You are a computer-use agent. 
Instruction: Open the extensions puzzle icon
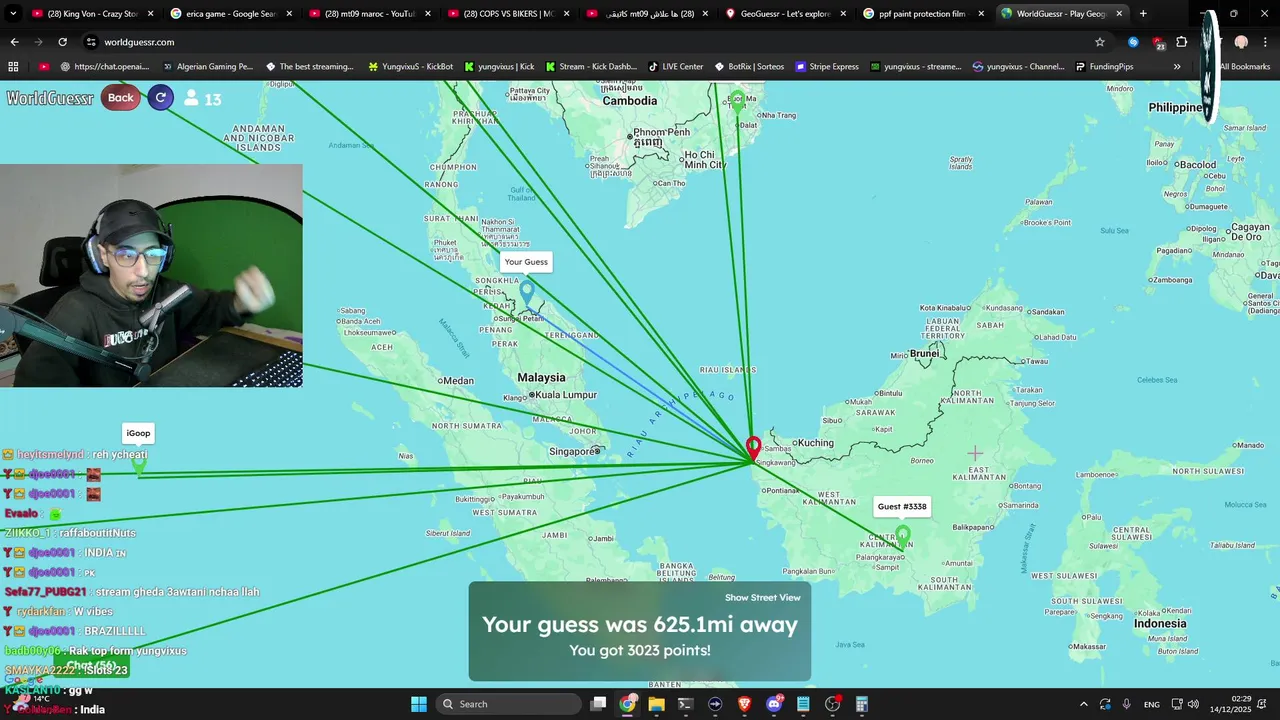tap(1182, 42)
